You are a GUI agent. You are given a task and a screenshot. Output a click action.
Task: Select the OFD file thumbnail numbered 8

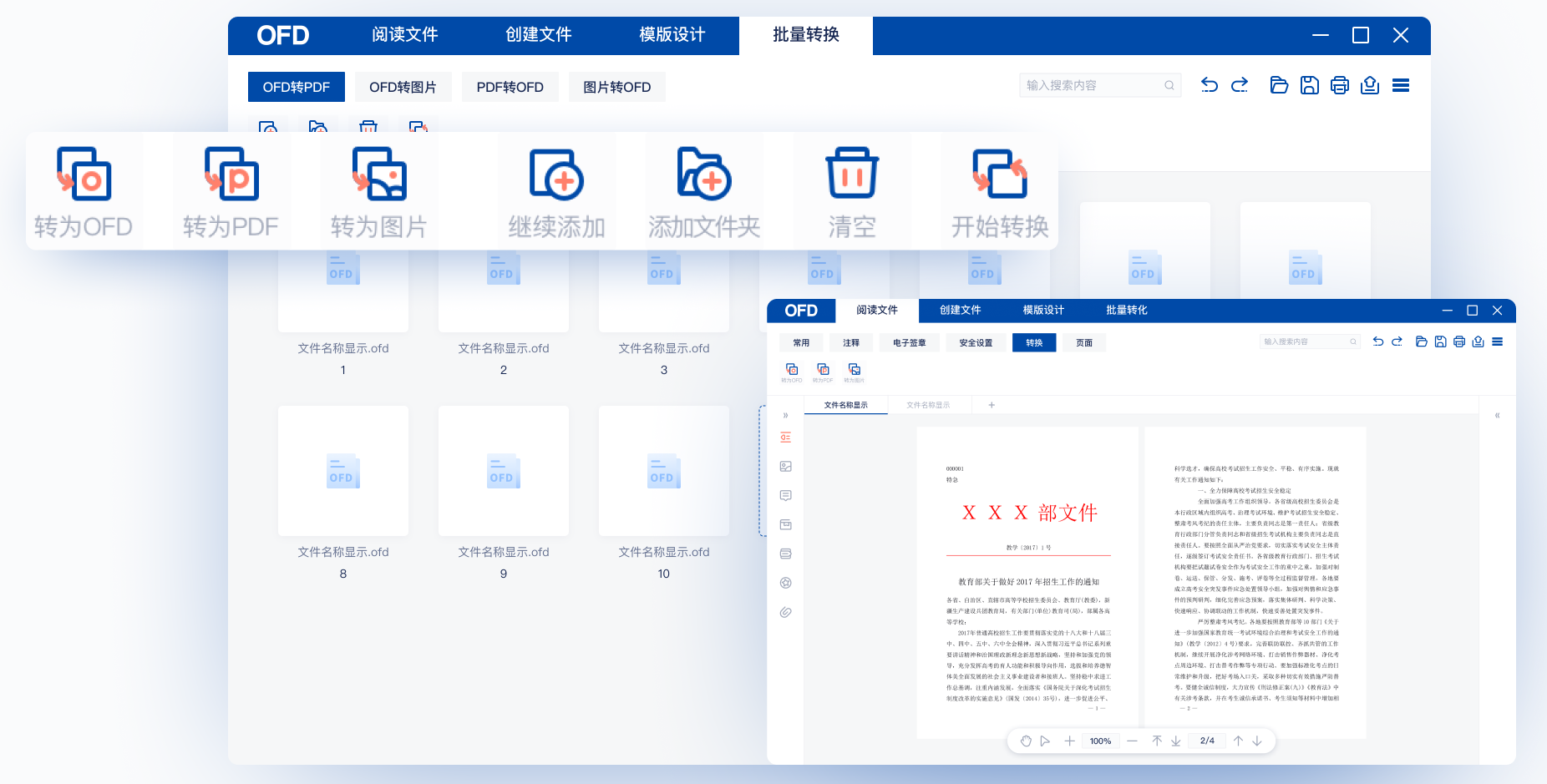tap(343, 471)
